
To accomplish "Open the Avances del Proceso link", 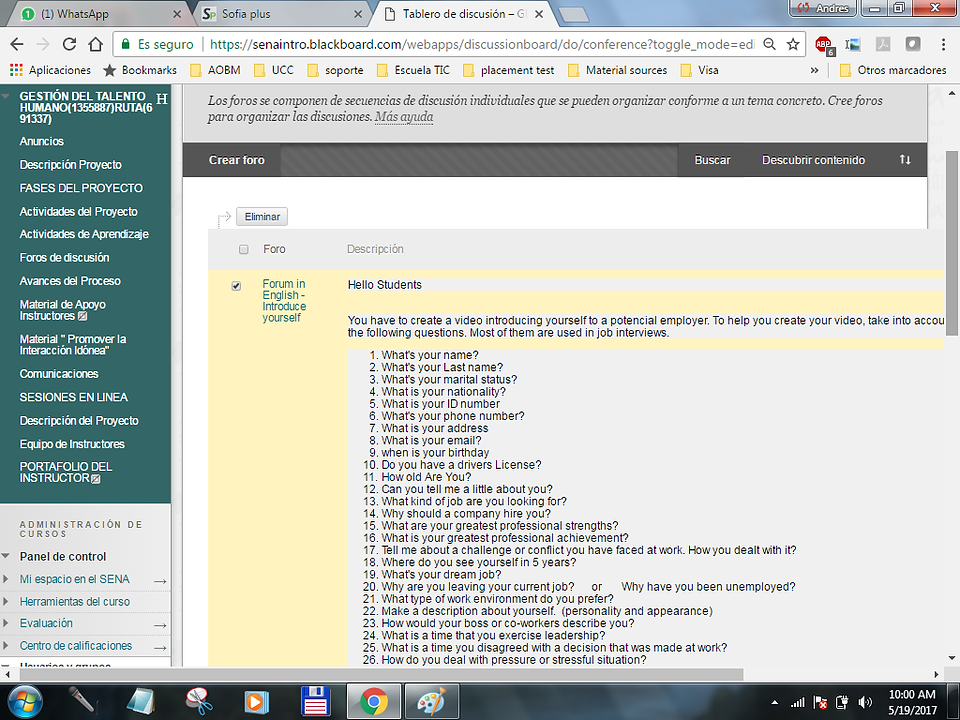I will click(x=70, y=281).
